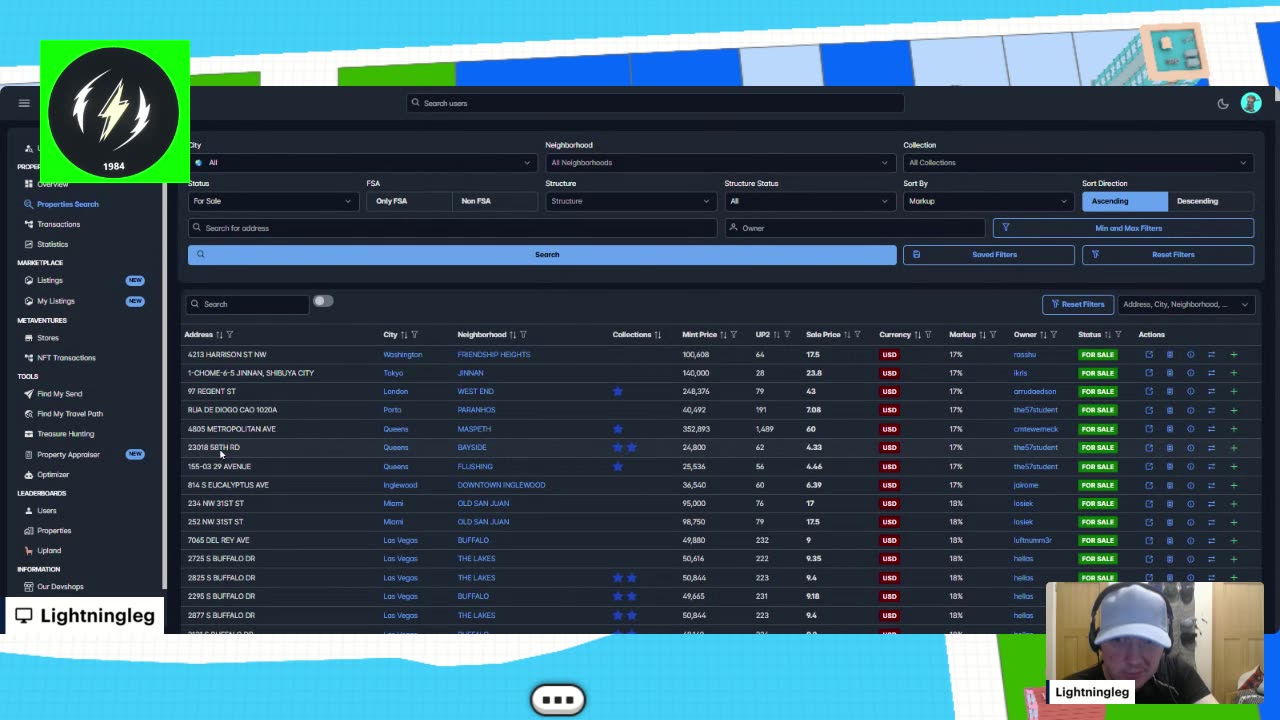Select Only FSA option
Image resolution: width=1280 pixels, height=720 pixels.
409,201
